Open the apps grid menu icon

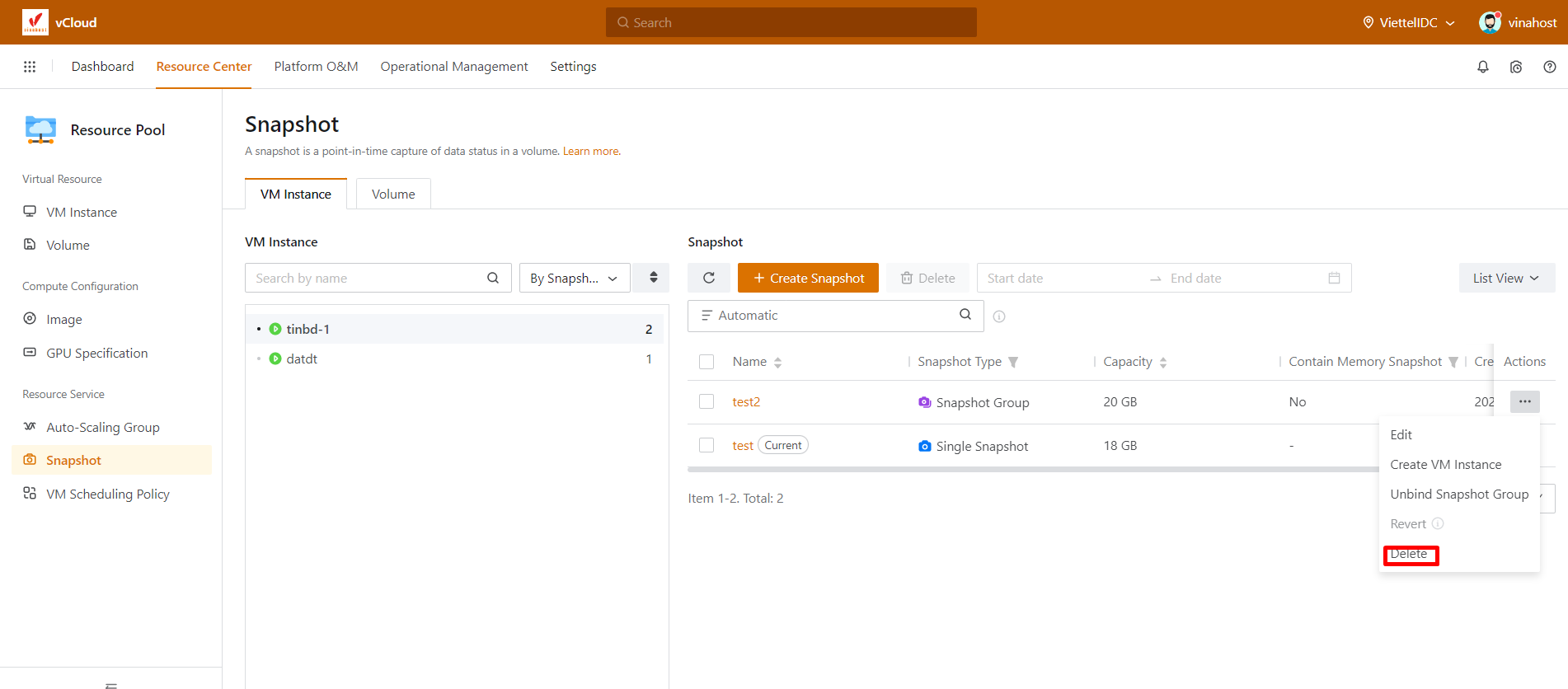[30, 67]
